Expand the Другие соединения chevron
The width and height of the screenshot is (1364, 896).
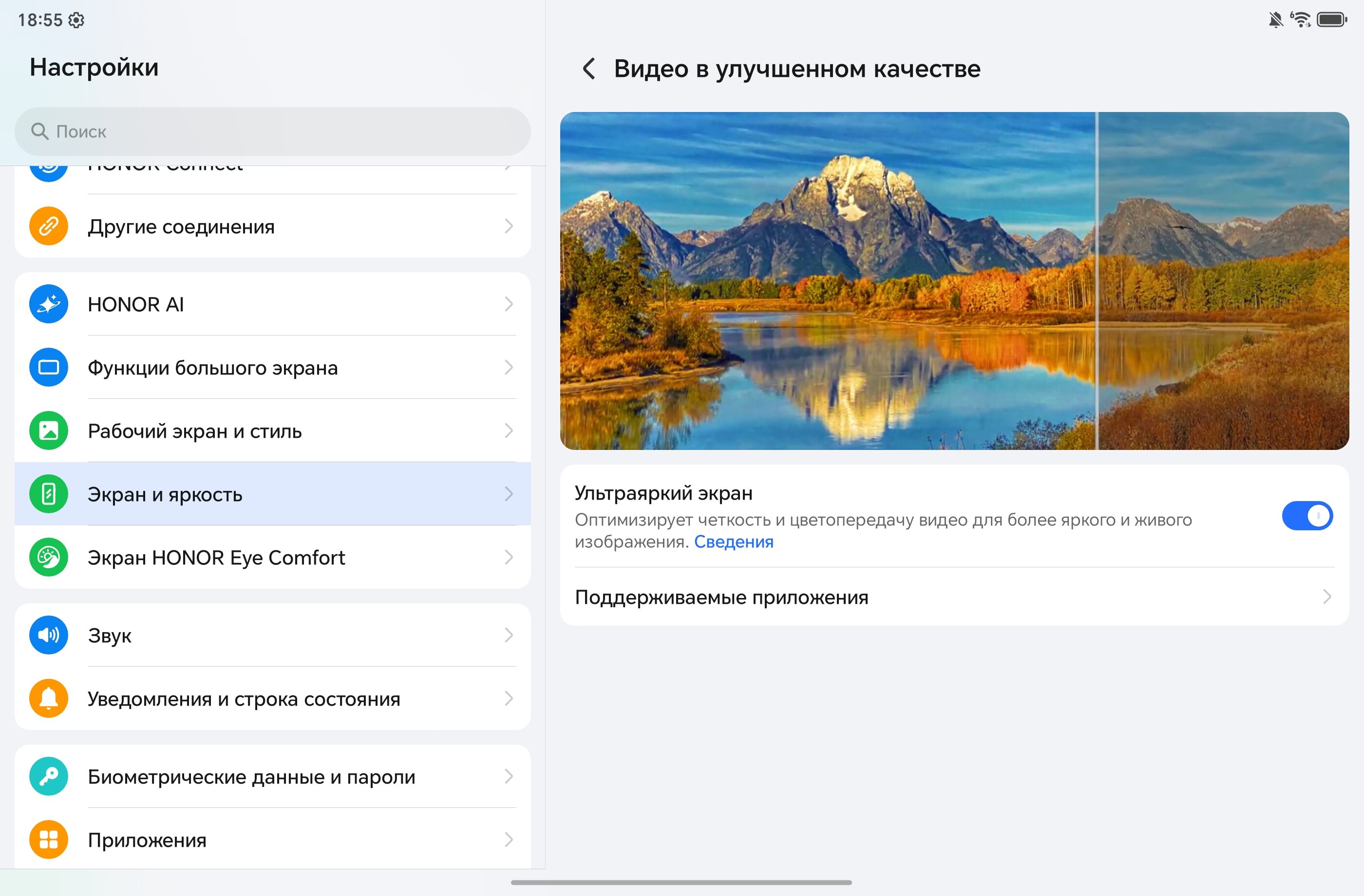[509, 226]
